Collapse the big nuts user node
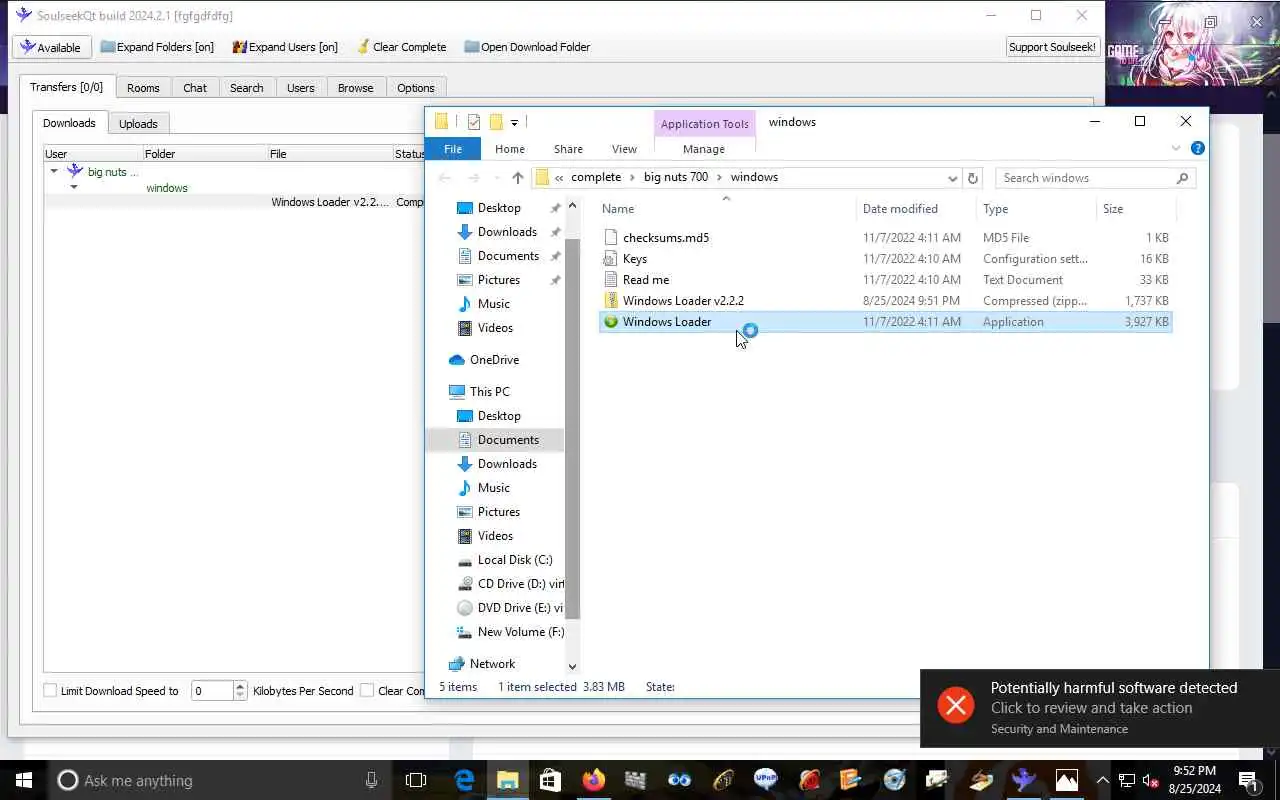 pos(54,171)
